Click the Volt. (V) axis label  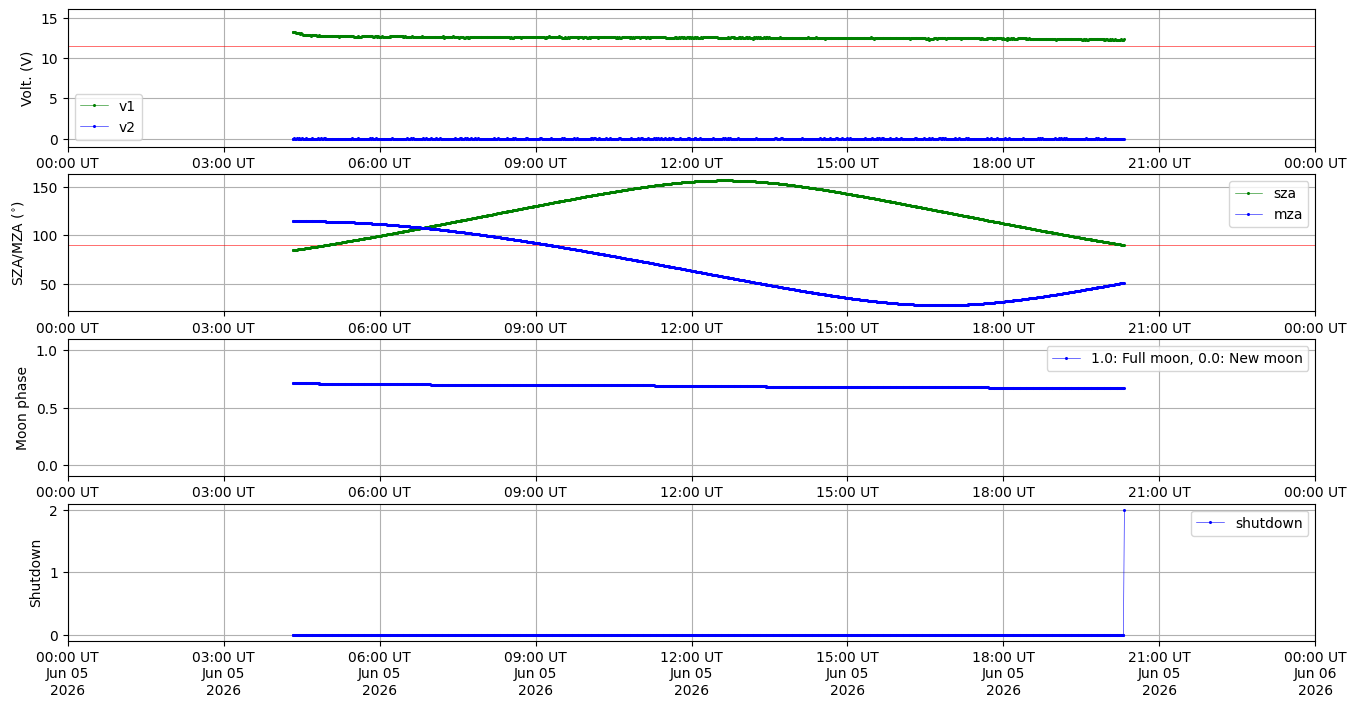(28, 79)
